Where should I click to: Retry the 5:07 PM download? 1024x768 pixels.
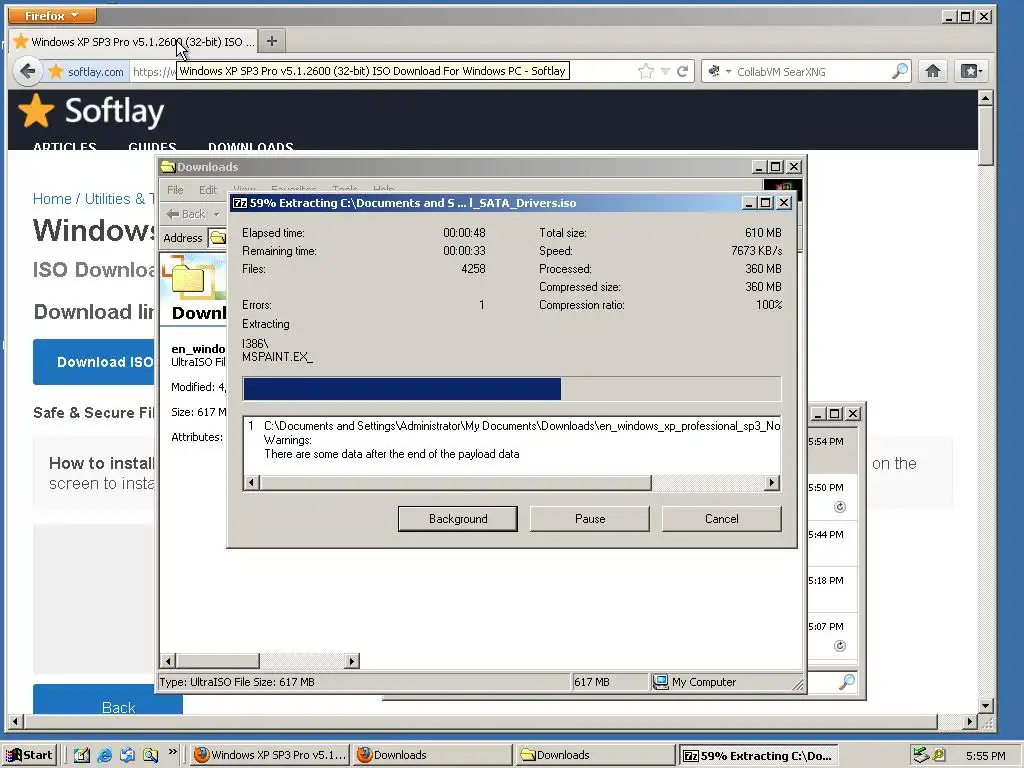coord(840,646)
